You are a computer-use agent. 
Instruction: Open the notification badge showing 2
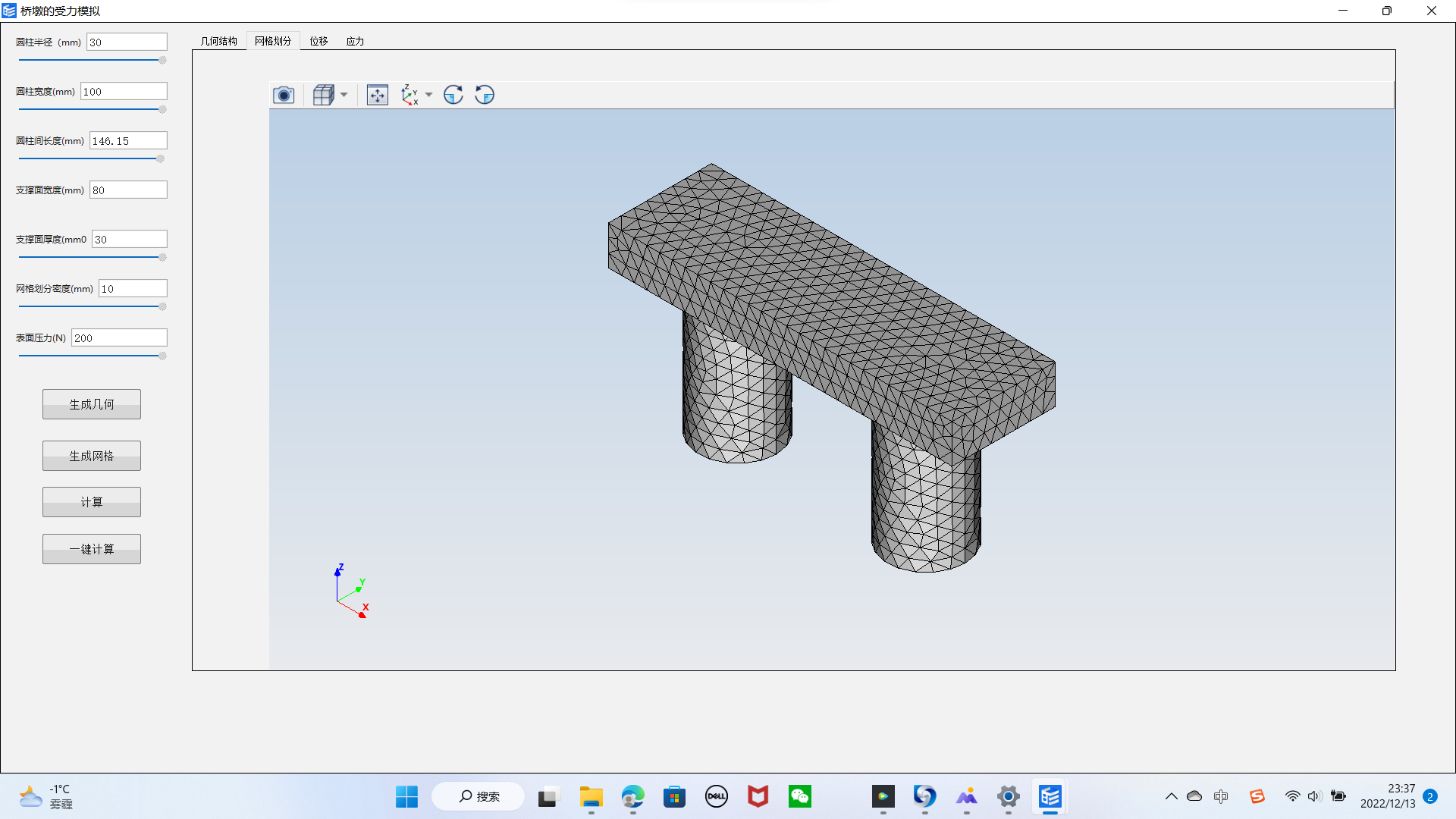pos(1430,796)
